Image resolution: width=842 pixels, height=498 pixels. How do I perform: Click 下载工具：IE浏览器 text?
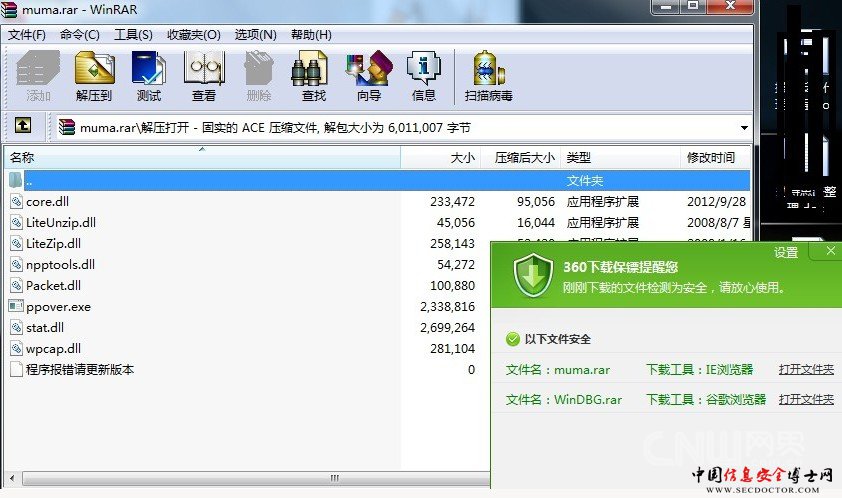click(699, 370)
